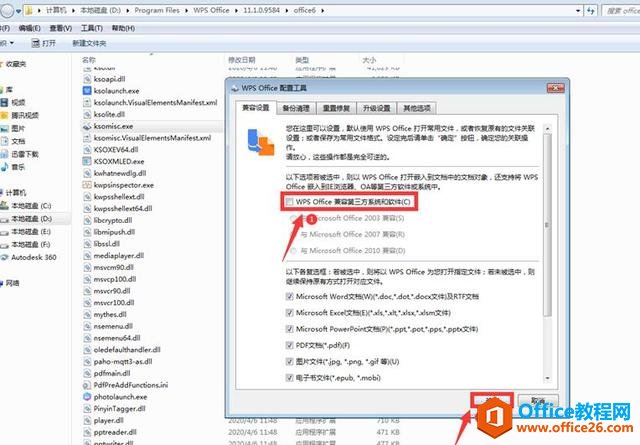Open 网络 in the sidebar
640x445 pixels.
coord(12,283)
